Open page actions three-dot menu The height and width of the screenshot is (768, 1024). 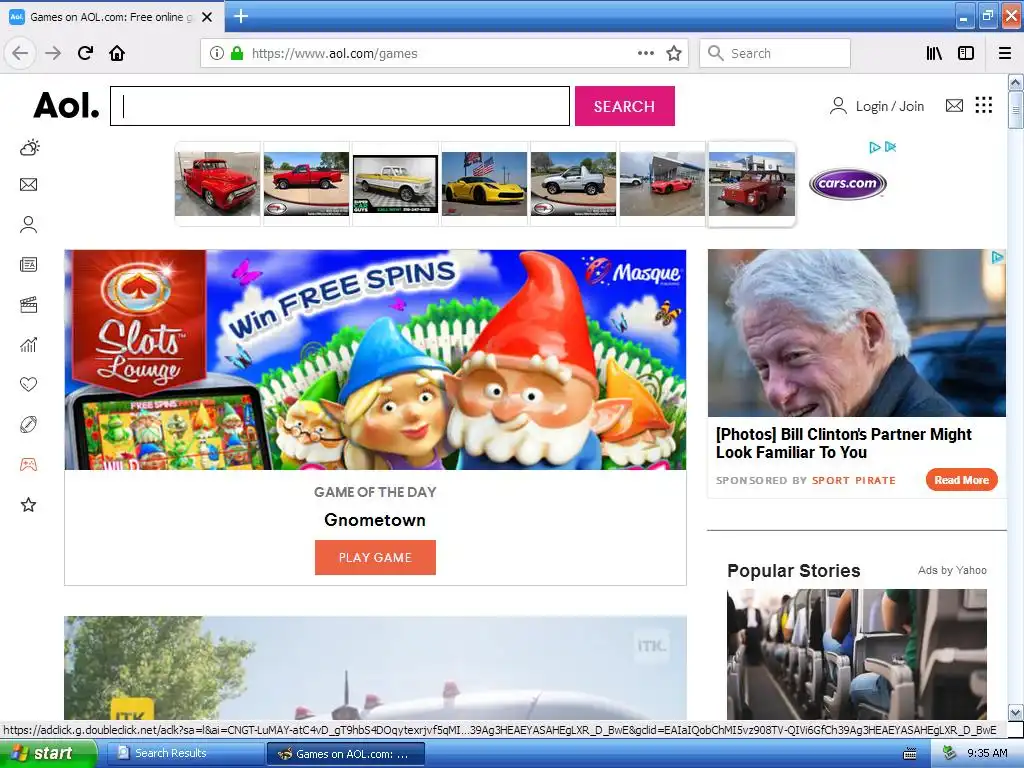pyautogui.click(x=646, y=53)
